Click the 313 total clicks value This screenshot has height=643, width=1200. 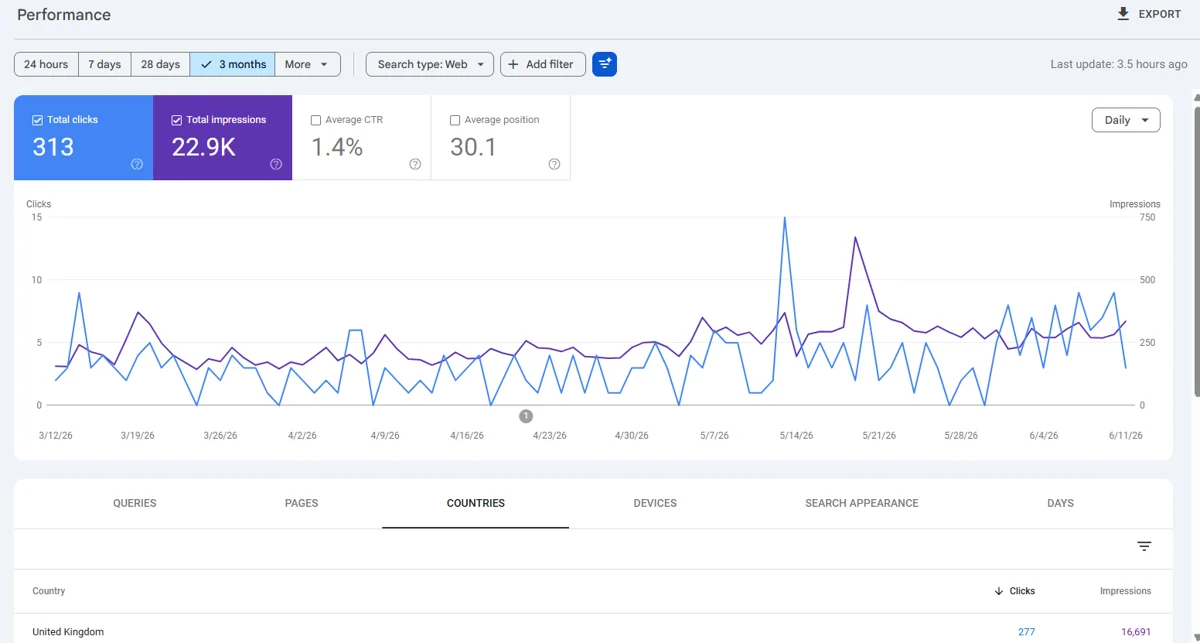tap(53, 147)
